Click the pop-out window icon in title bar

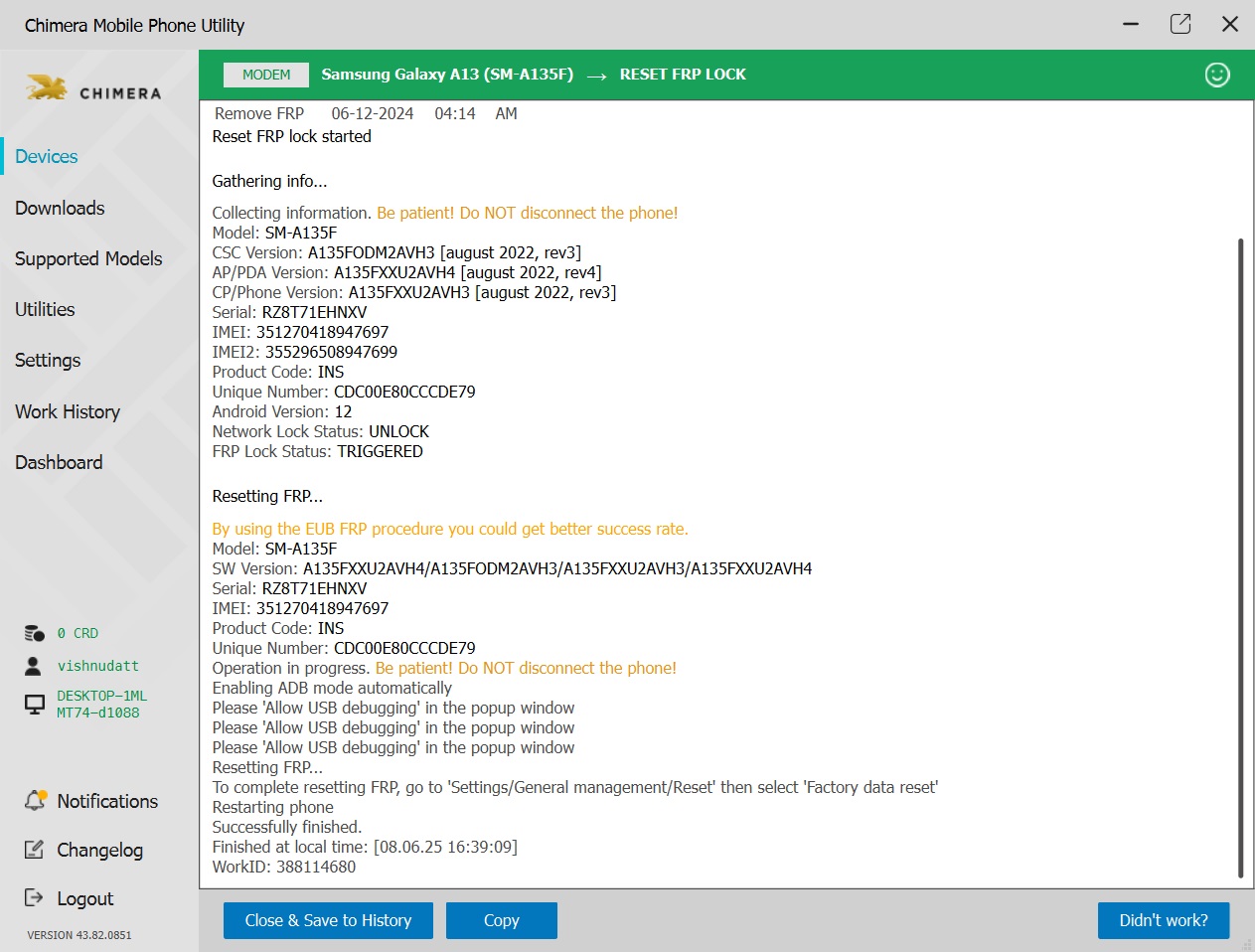point(1180,24)
